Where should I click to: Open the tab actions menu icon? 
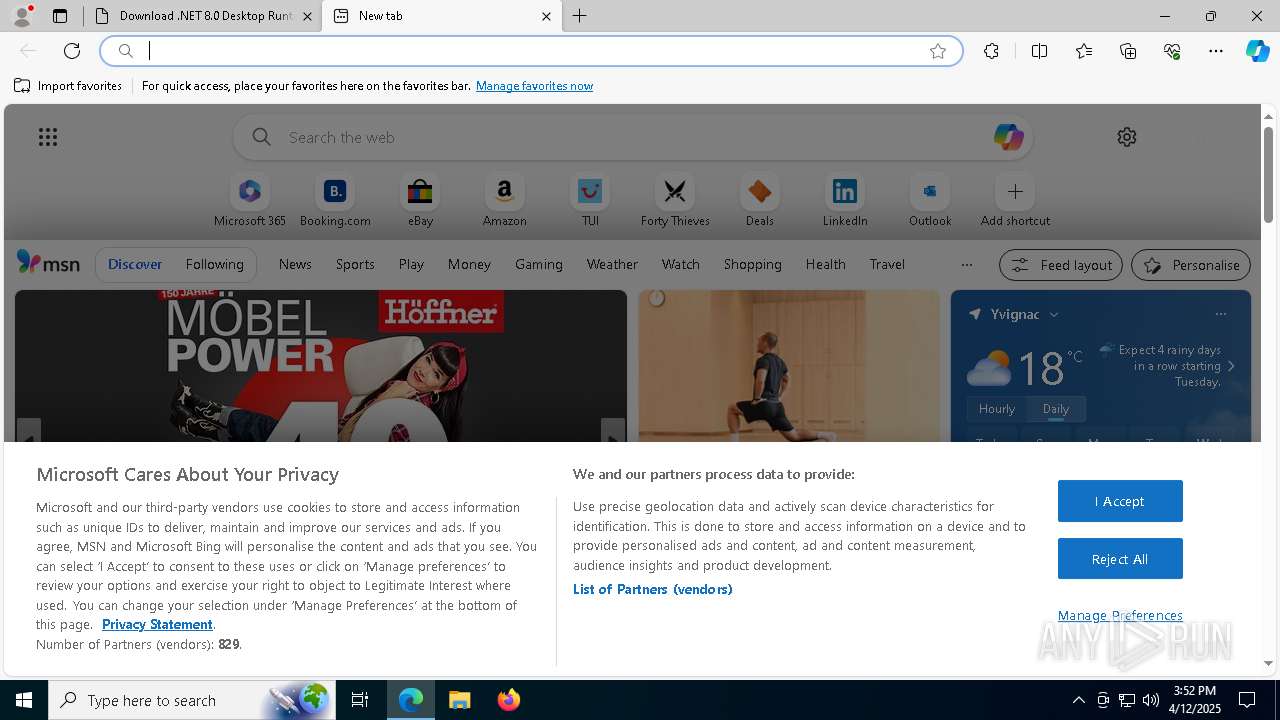click(60, 16)
